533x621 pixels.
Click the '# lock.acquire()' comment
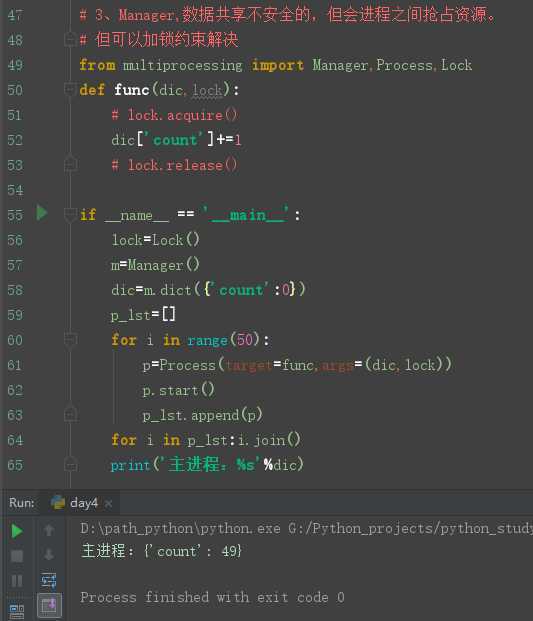(x=174, y=115)
